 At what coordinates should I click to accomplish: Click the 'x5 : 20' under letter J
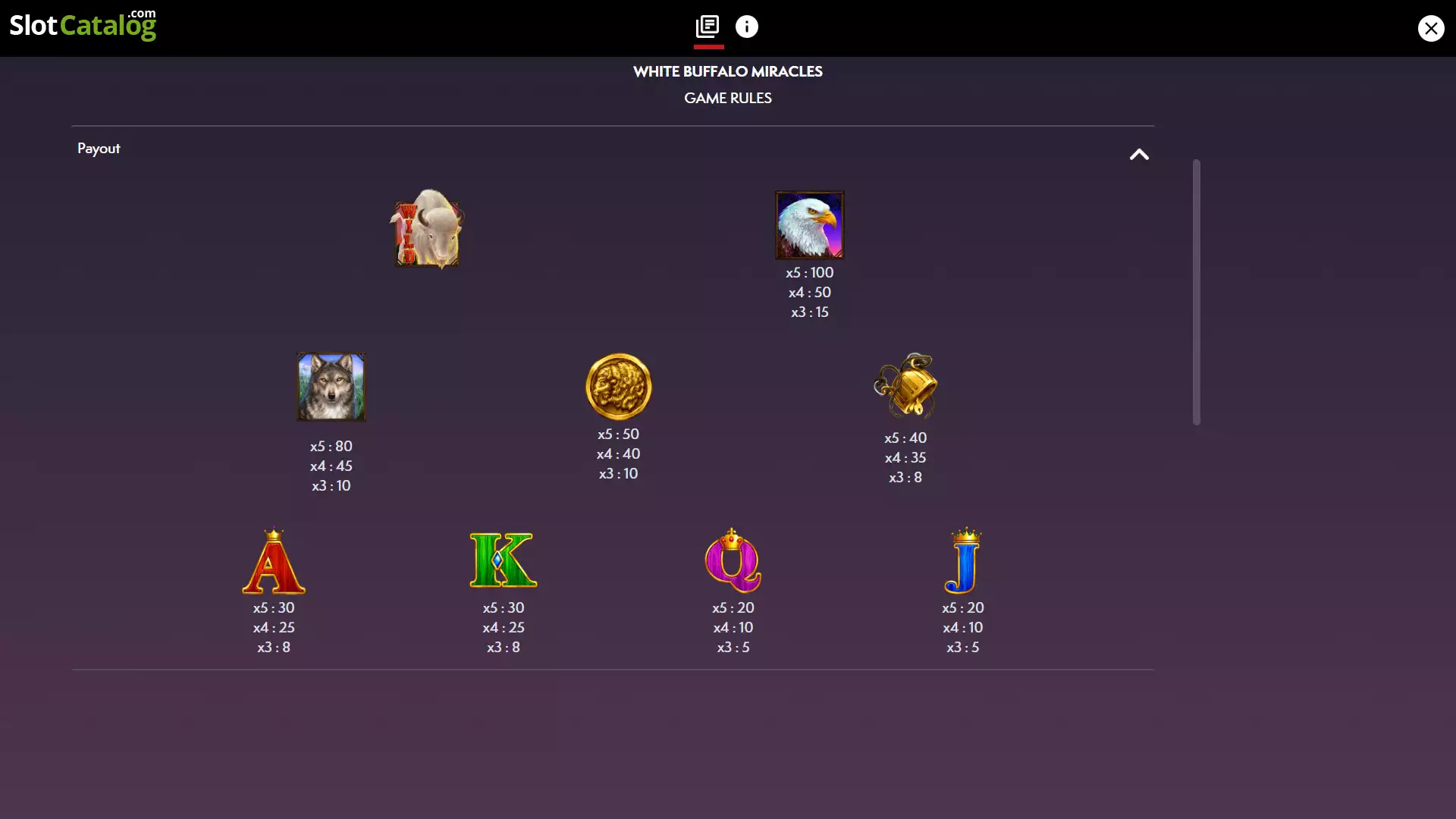(x=963, y=608)
